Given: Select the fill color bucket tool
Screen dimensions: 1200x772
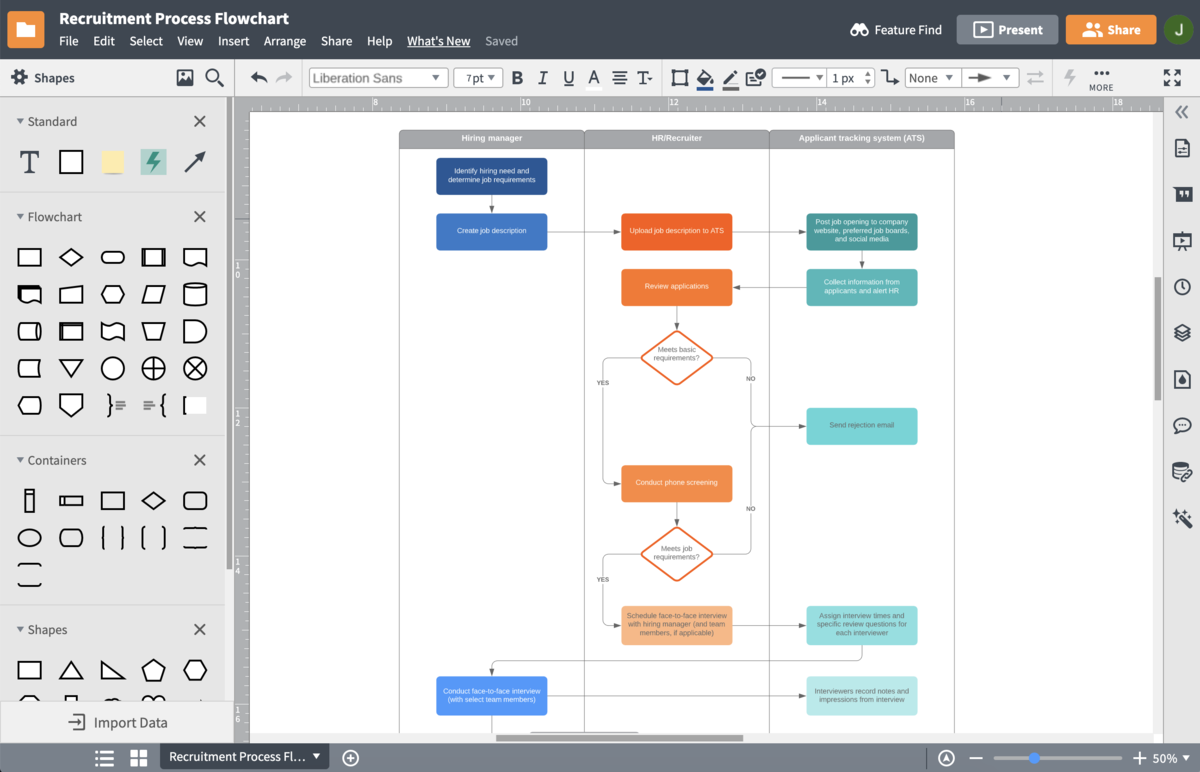Looking at the screenshot, I should pyautogui.click(x=704, y=77).
